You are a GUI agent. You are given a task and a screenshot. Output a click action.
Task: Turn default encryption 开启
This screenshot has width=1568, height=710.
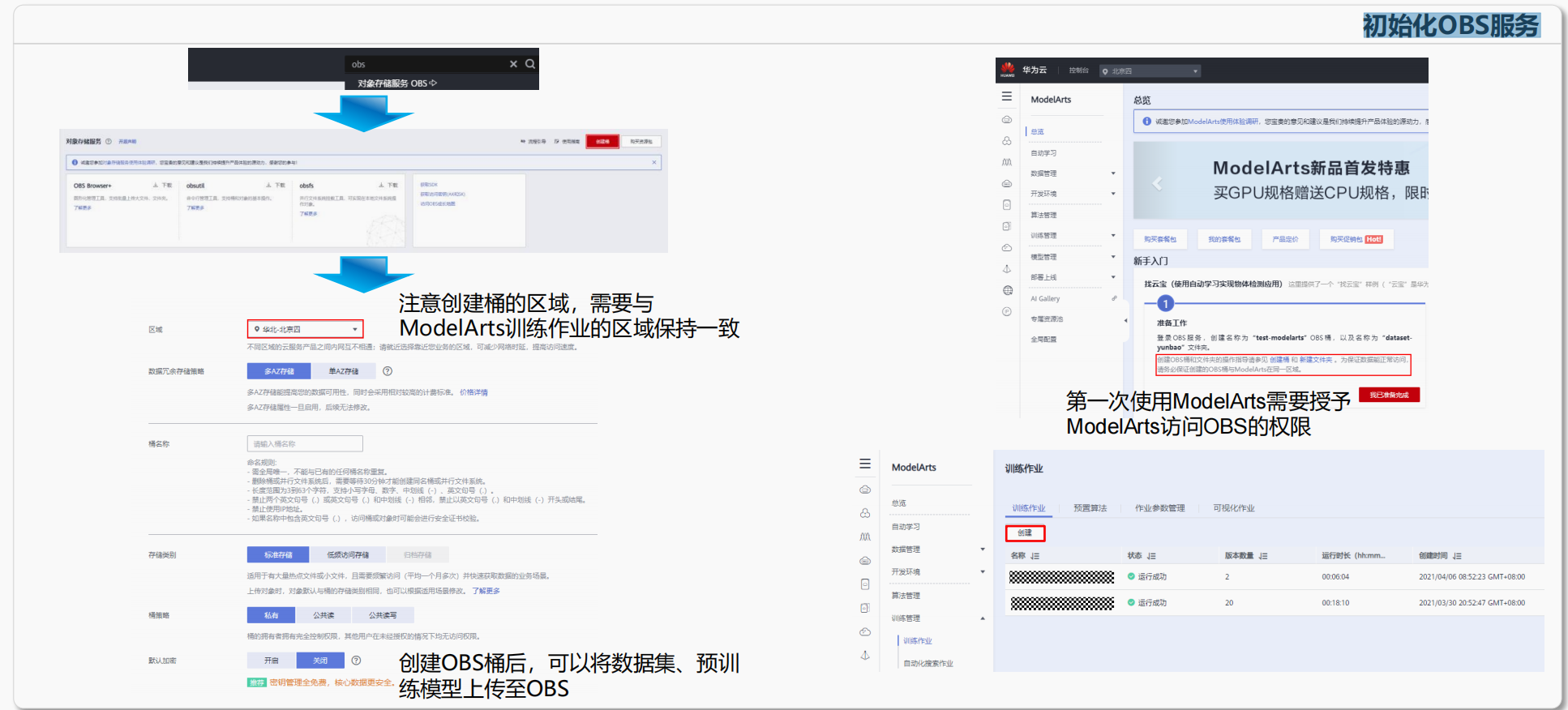point(272,661)
